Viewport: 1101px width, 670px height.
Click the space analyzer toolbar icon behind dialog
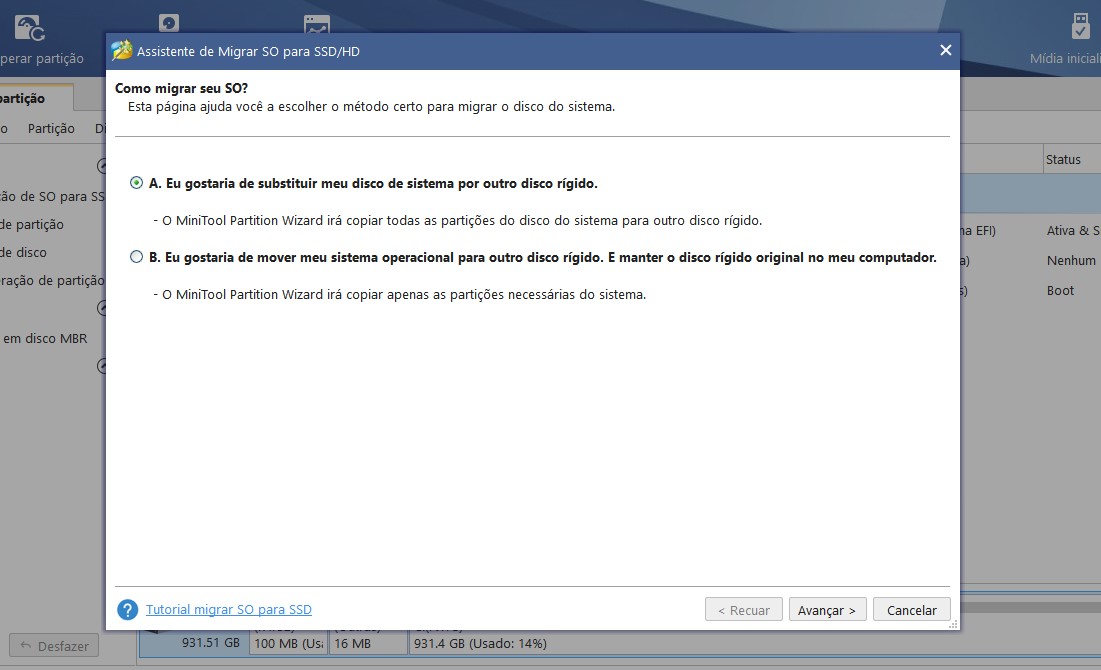coord(317,25)
